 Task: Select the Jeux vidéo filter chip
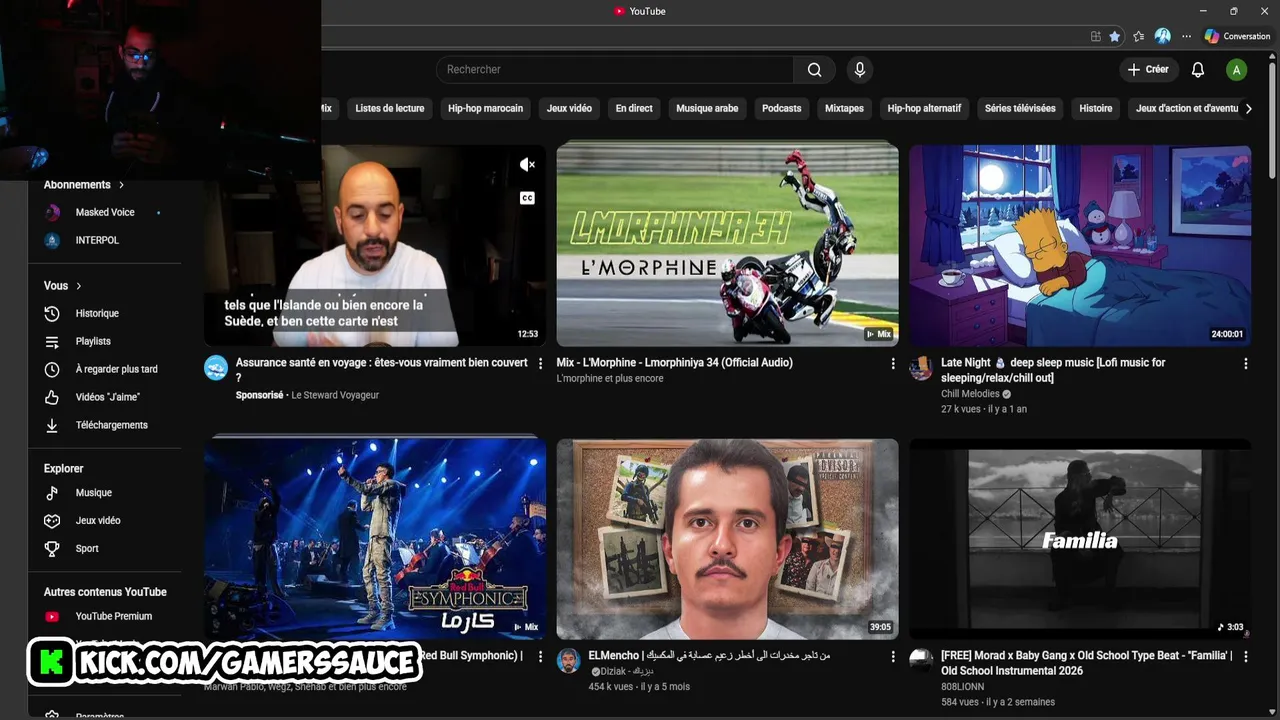569,108
